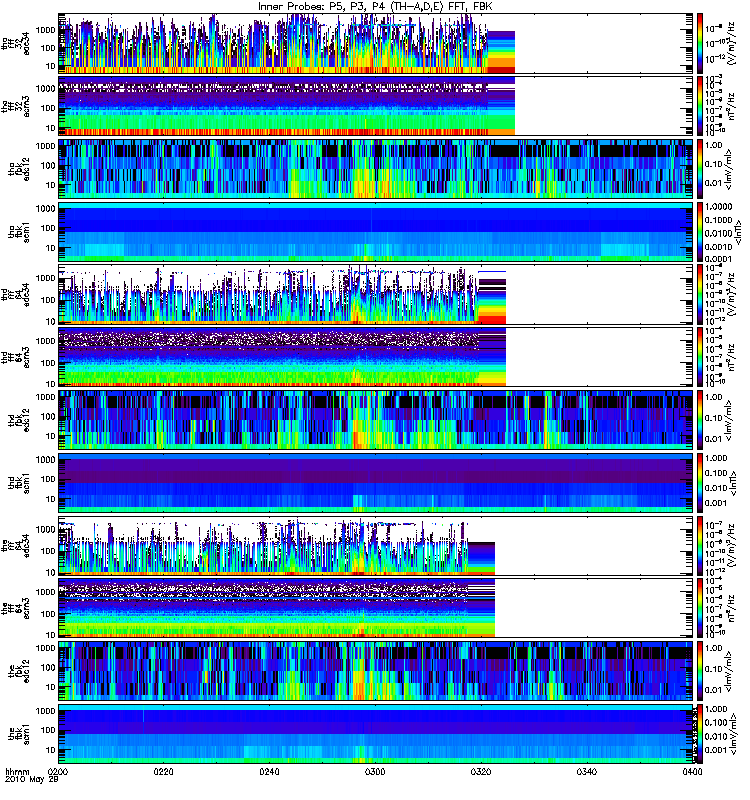Click the 0200 time axis label

click(58, 771)
